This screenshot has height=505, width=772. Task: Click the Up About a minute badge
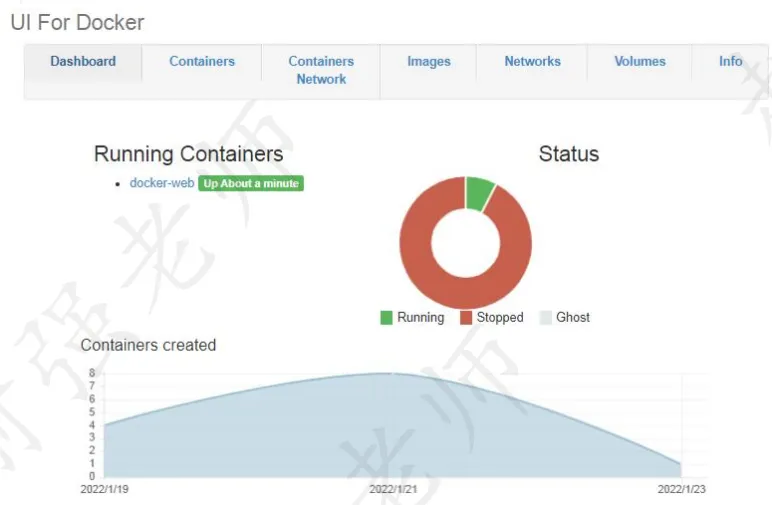(251, 183)
